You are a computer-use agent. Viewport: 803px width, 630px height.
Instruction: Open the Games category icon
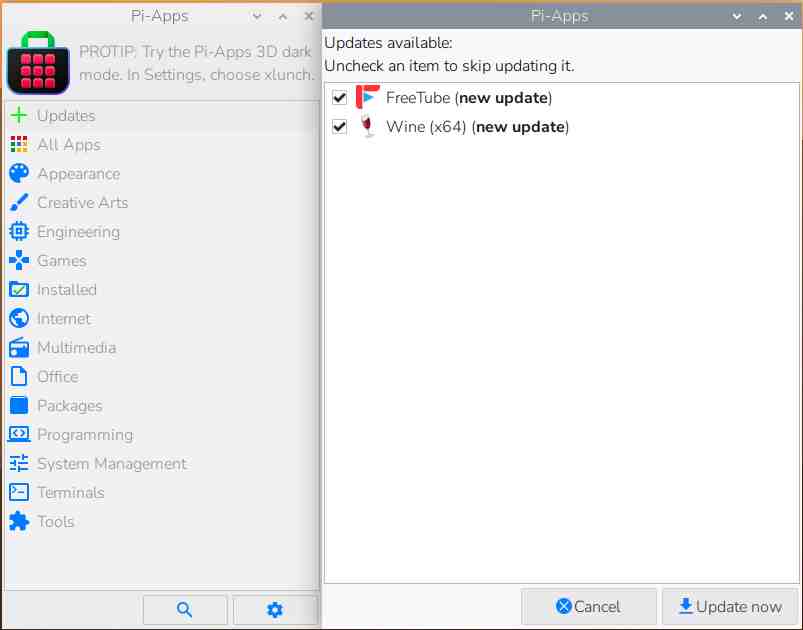pos(19,261)
